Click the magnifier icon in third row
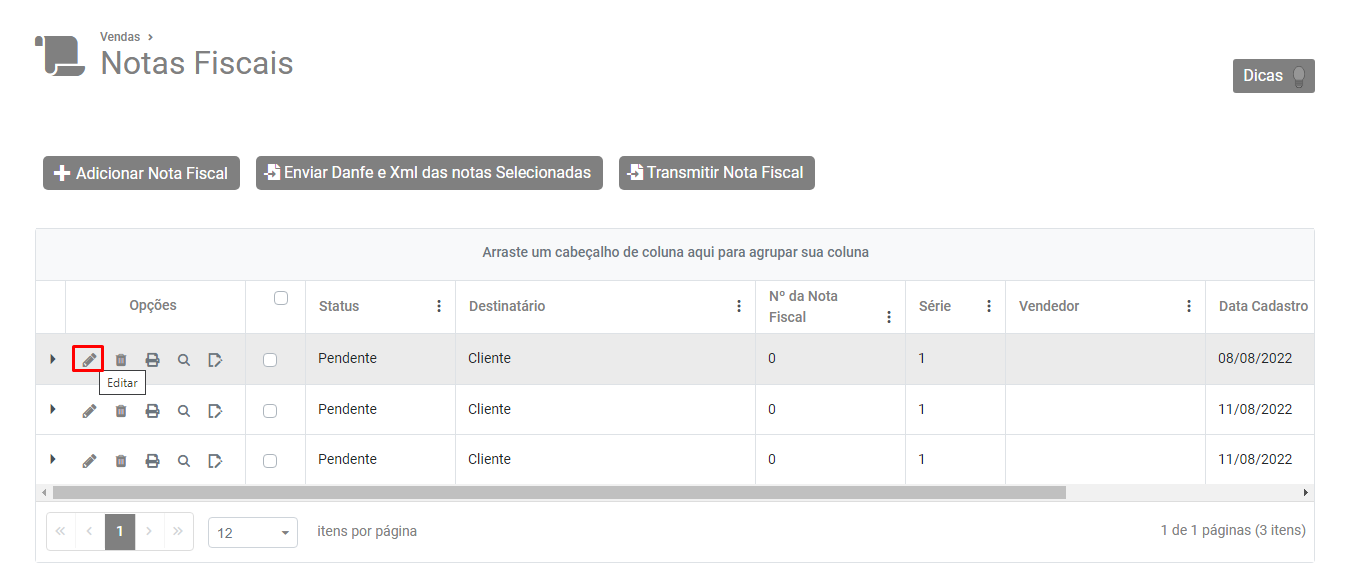Image resolution: width=1367 pixels, height=584 pixels. 184,460
